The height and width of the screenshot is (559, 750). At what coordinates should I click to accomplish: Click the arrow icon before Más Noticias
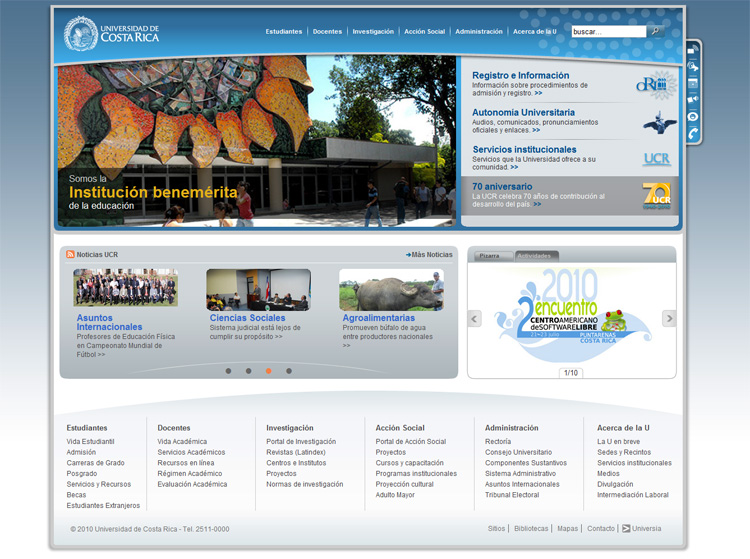(x=408, y=255)
